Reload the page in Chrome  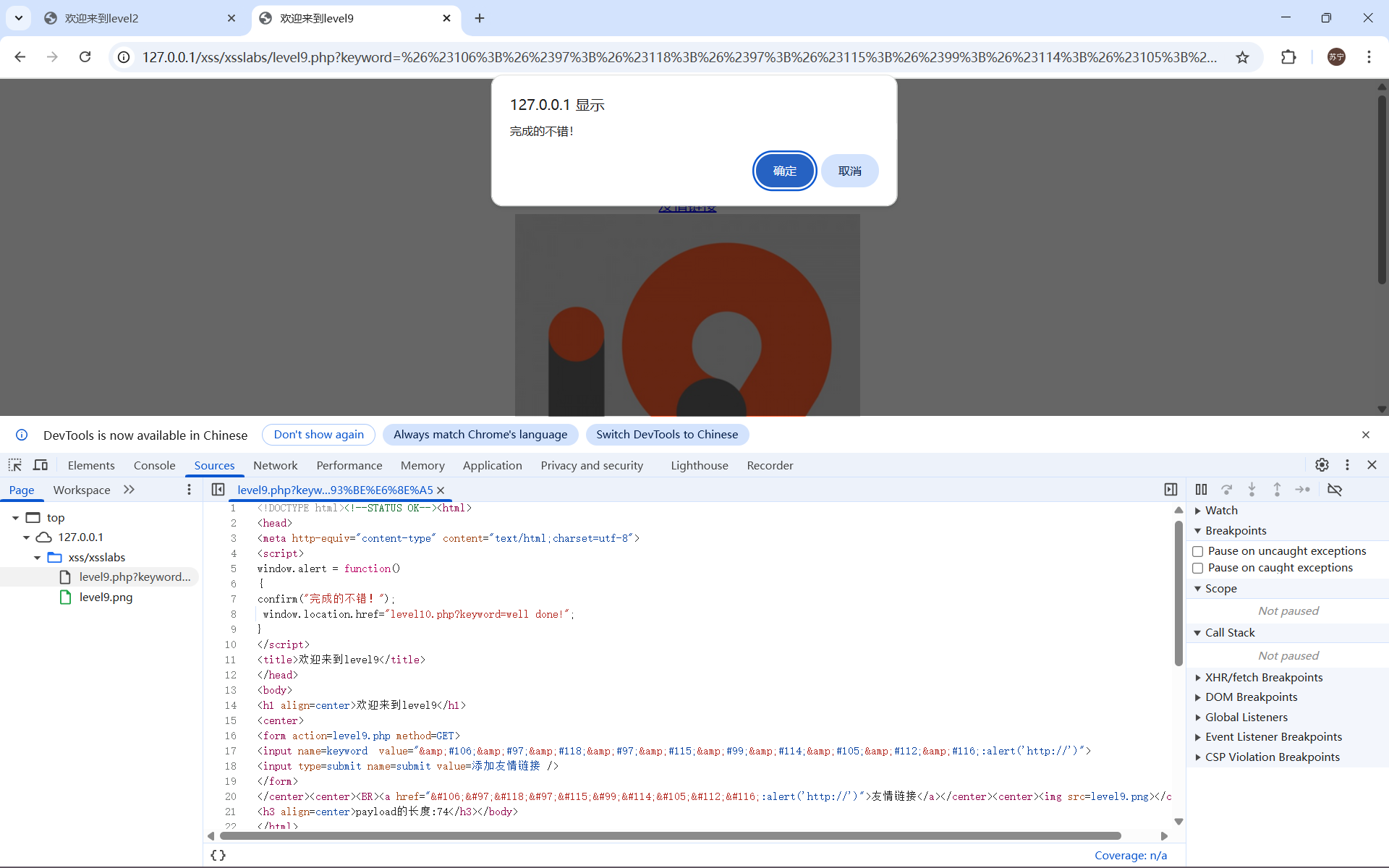(x=85, y=57)
